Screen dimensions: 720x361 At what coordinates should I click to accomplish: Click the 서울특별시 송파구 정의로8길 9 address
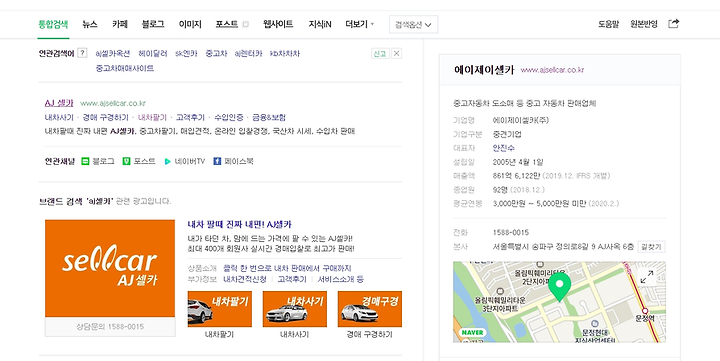(563, 247)
